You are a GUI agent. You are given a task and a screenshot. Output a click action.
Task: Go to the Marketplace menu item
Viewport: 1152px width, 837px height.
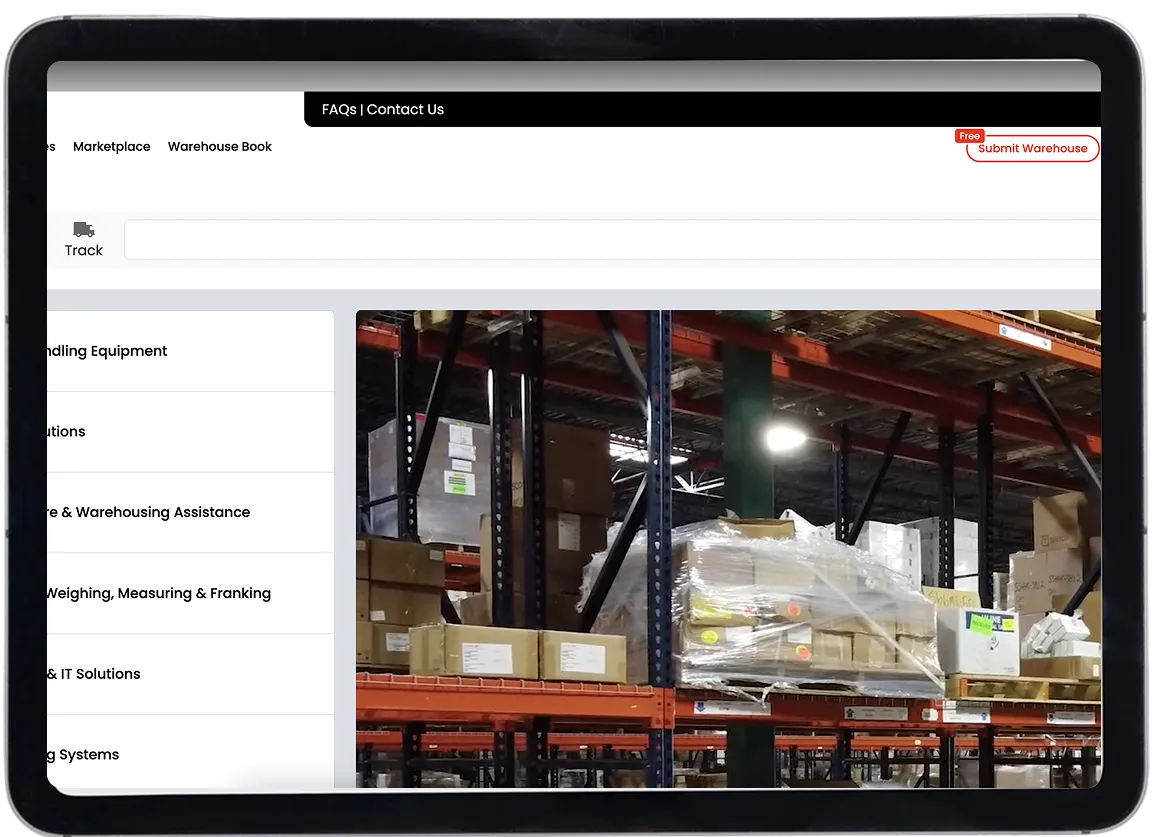(x=111, y=147)
